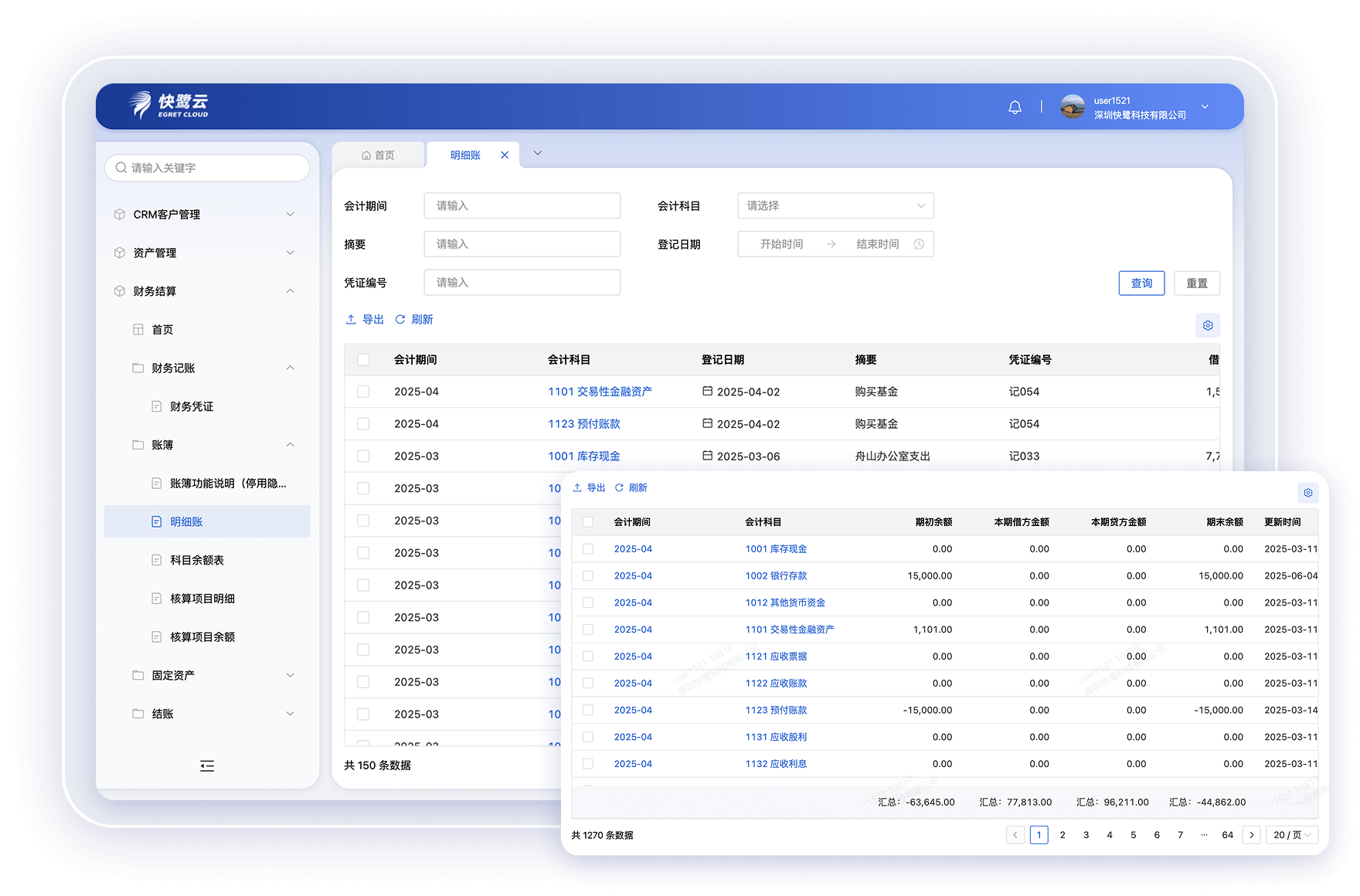This screenshot has width=1360, height=896.
Task: Select checkbox for 1002 银行存款 row
Action: pos(588,576)
